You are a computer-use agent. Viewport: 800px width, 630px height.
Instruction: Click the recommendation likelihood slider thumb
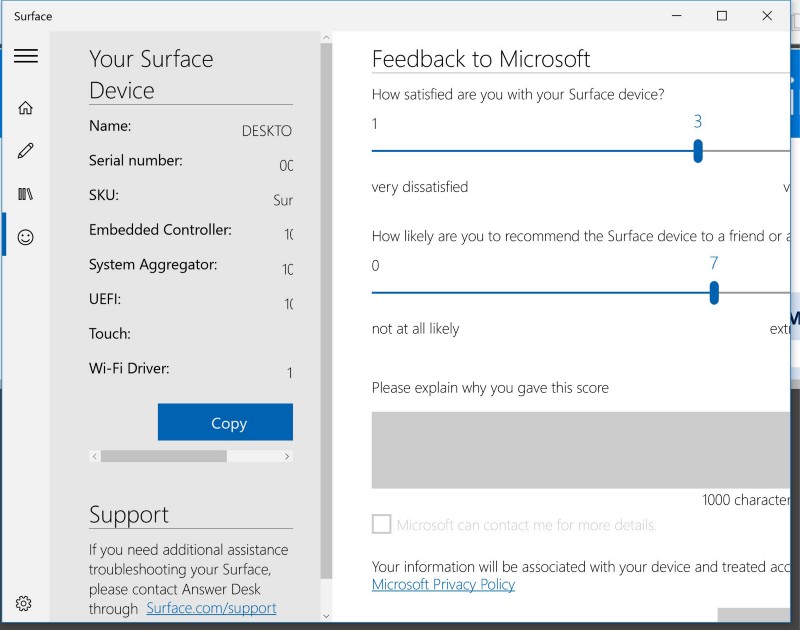click(714, 293)
